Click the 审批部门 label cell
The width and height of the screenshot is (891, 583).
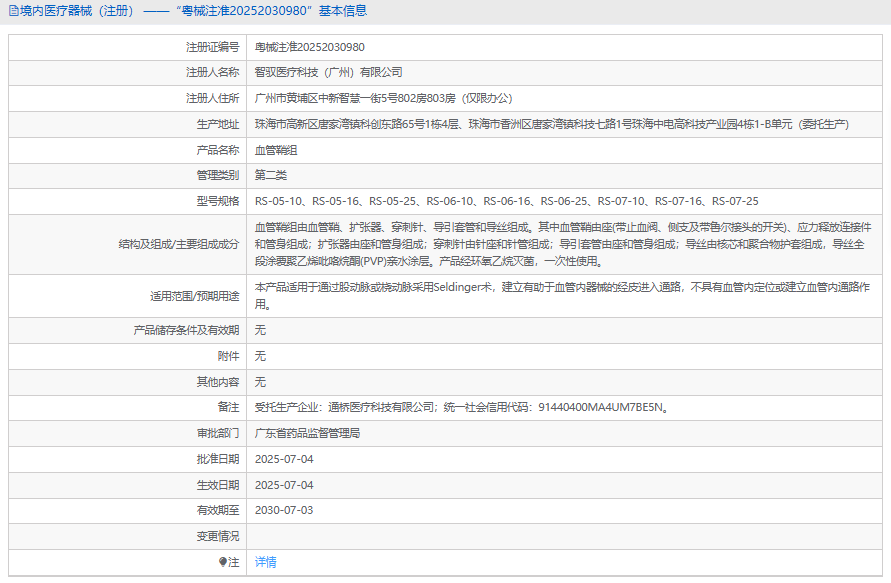(127, 433)
